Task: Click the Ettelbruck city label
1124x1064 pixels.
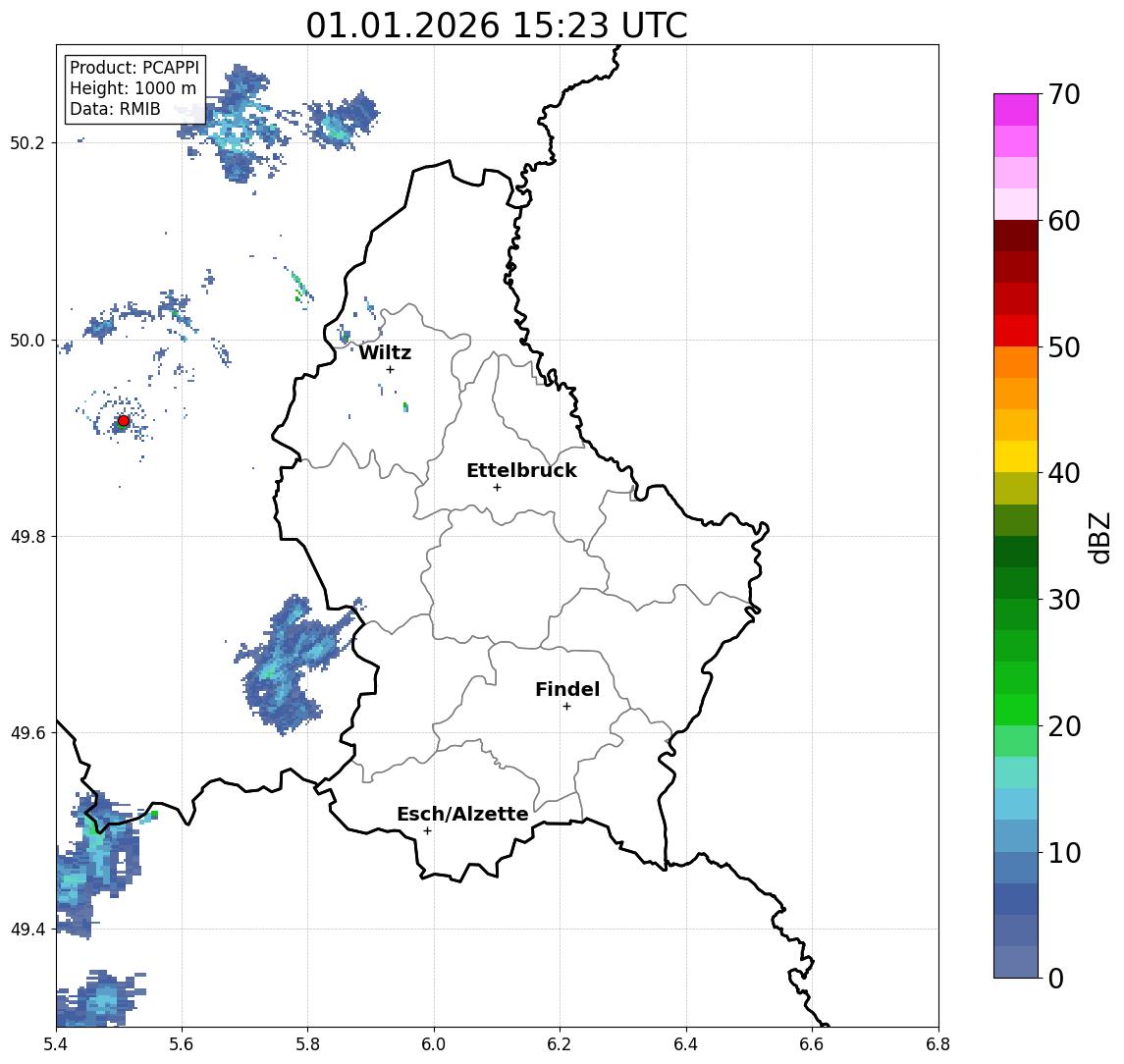Action: tap(521, 470)
